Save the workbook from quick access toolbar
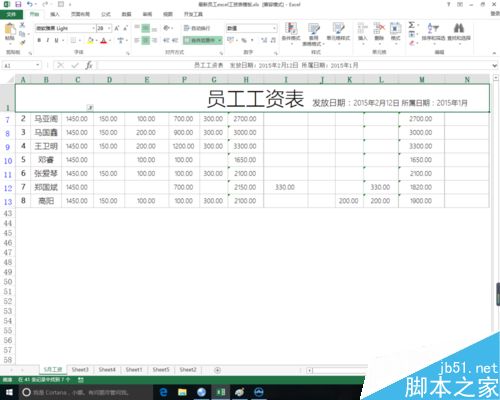Image resolution: width=500 pixels, height=400 pixels. point(18,4)
